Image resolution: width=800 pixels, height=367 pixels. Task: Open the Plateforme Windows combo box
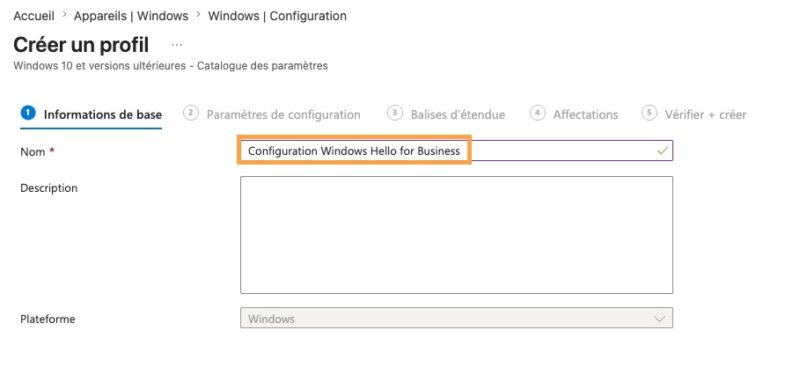[456, 317]
